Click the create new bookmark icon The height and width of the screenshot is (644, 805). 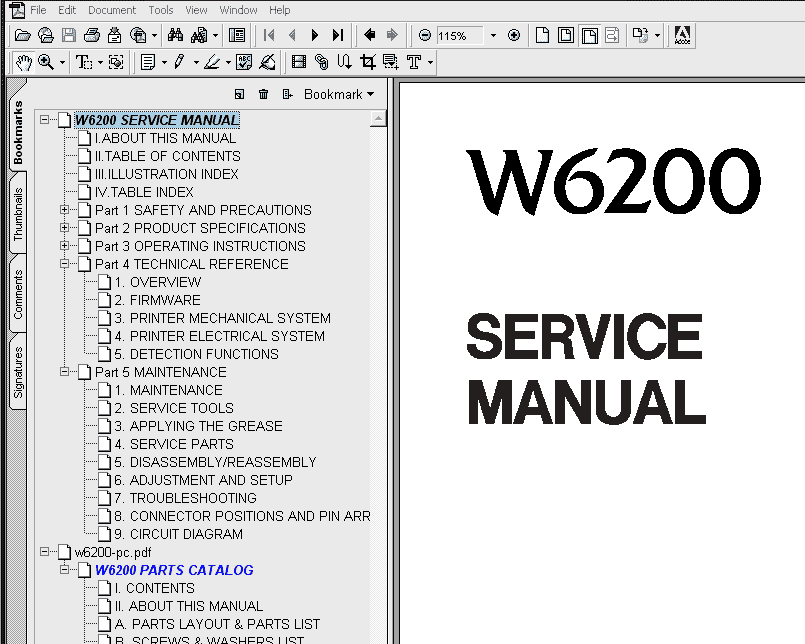click(x=239, y=94)
